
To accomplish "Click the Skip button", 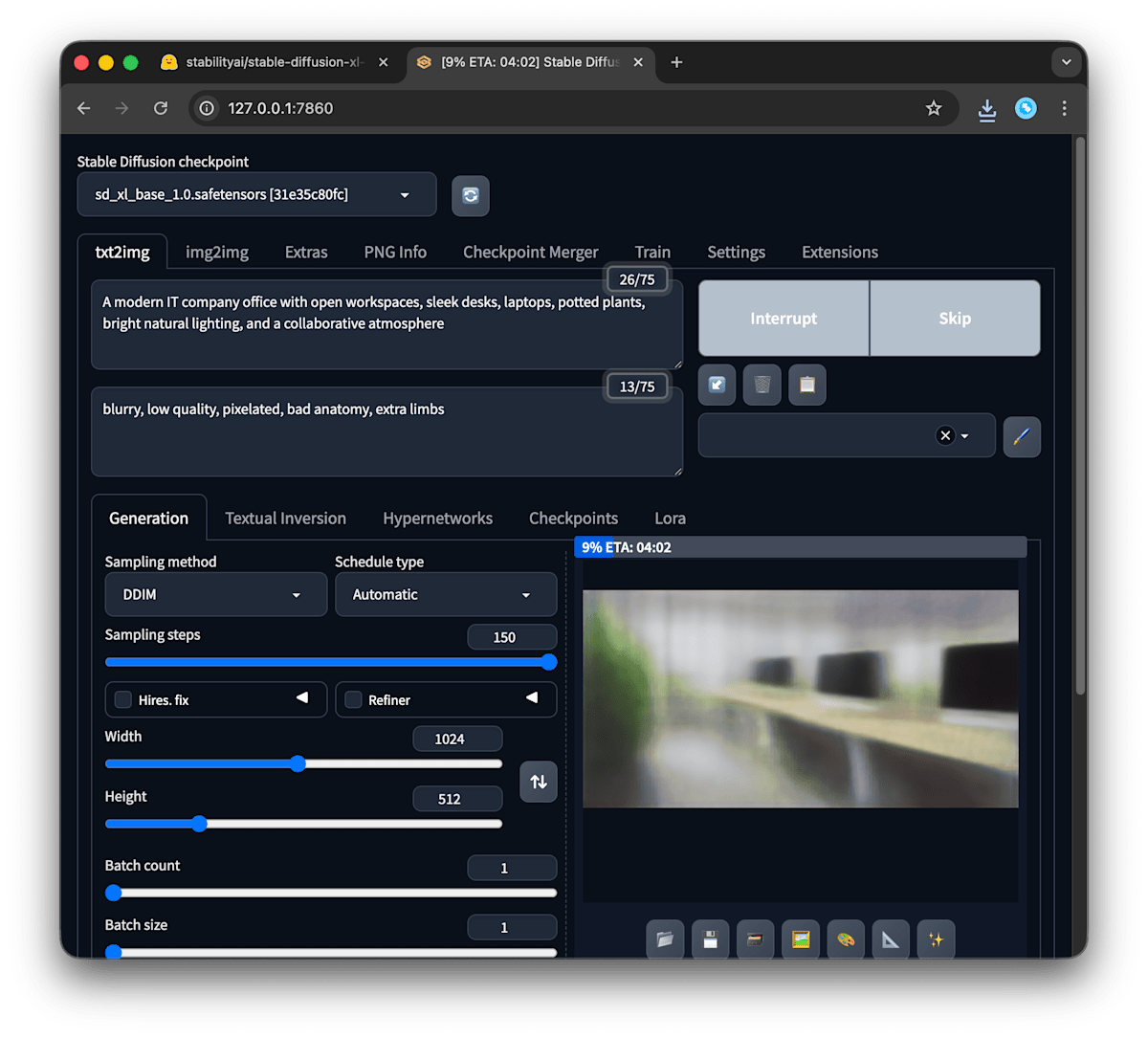I will point(955,319).
